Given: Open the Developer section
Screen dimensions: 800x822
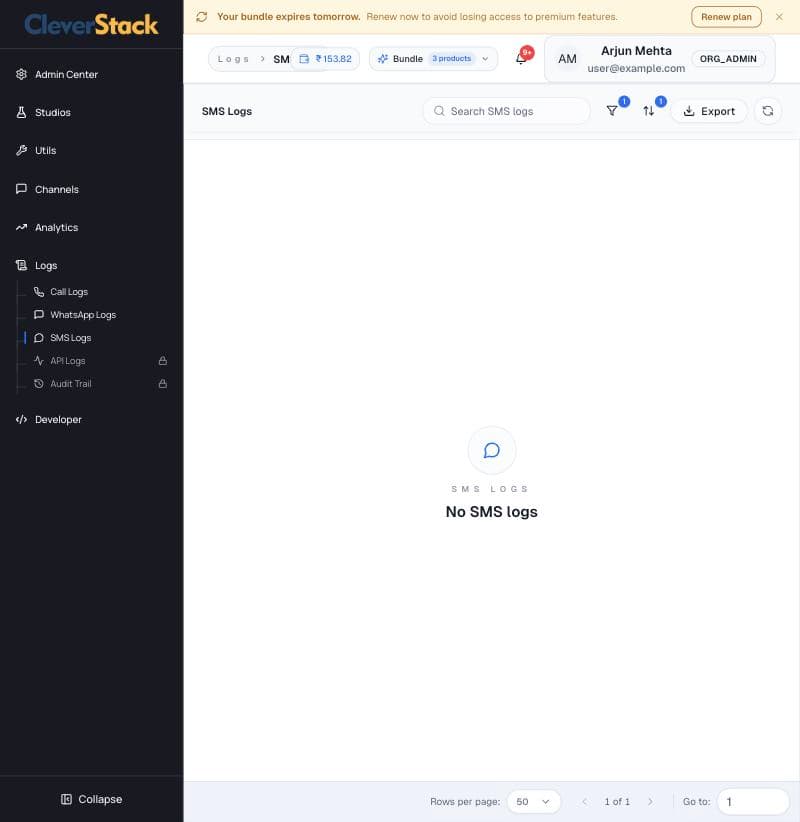Looking at the screenshot, I should (x=91, y=419).
